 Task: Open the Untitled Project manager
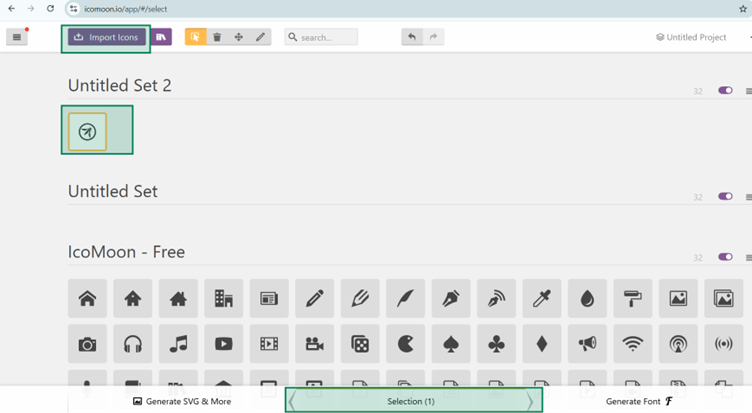[x=691, y=37]
